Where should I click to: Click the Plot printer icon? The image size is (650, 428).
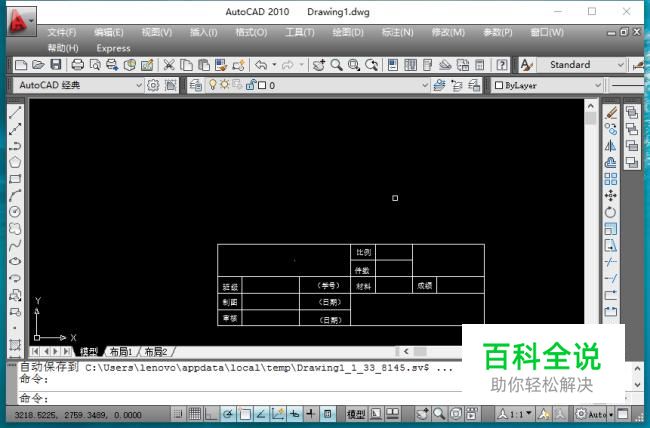[78, 65]
